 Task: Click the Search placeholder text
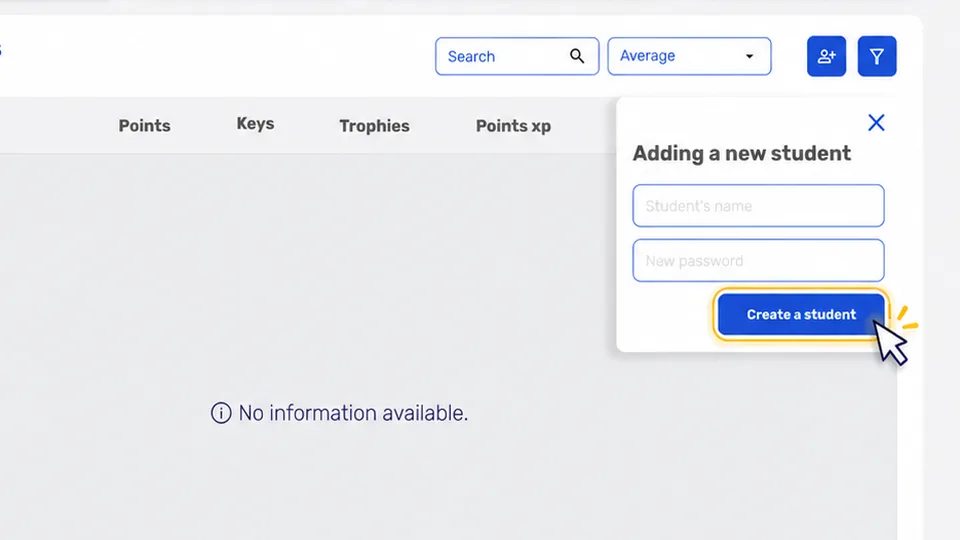(x=471, y=56)
